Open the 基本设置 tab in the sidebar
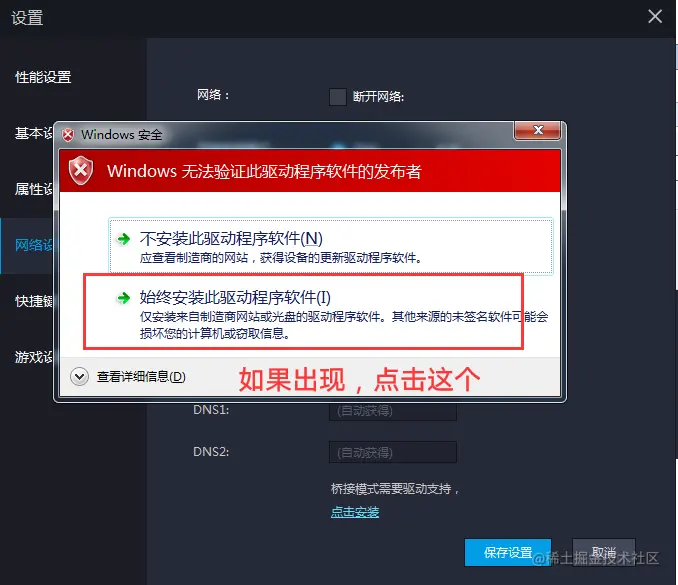 click(x=34, y=133)
